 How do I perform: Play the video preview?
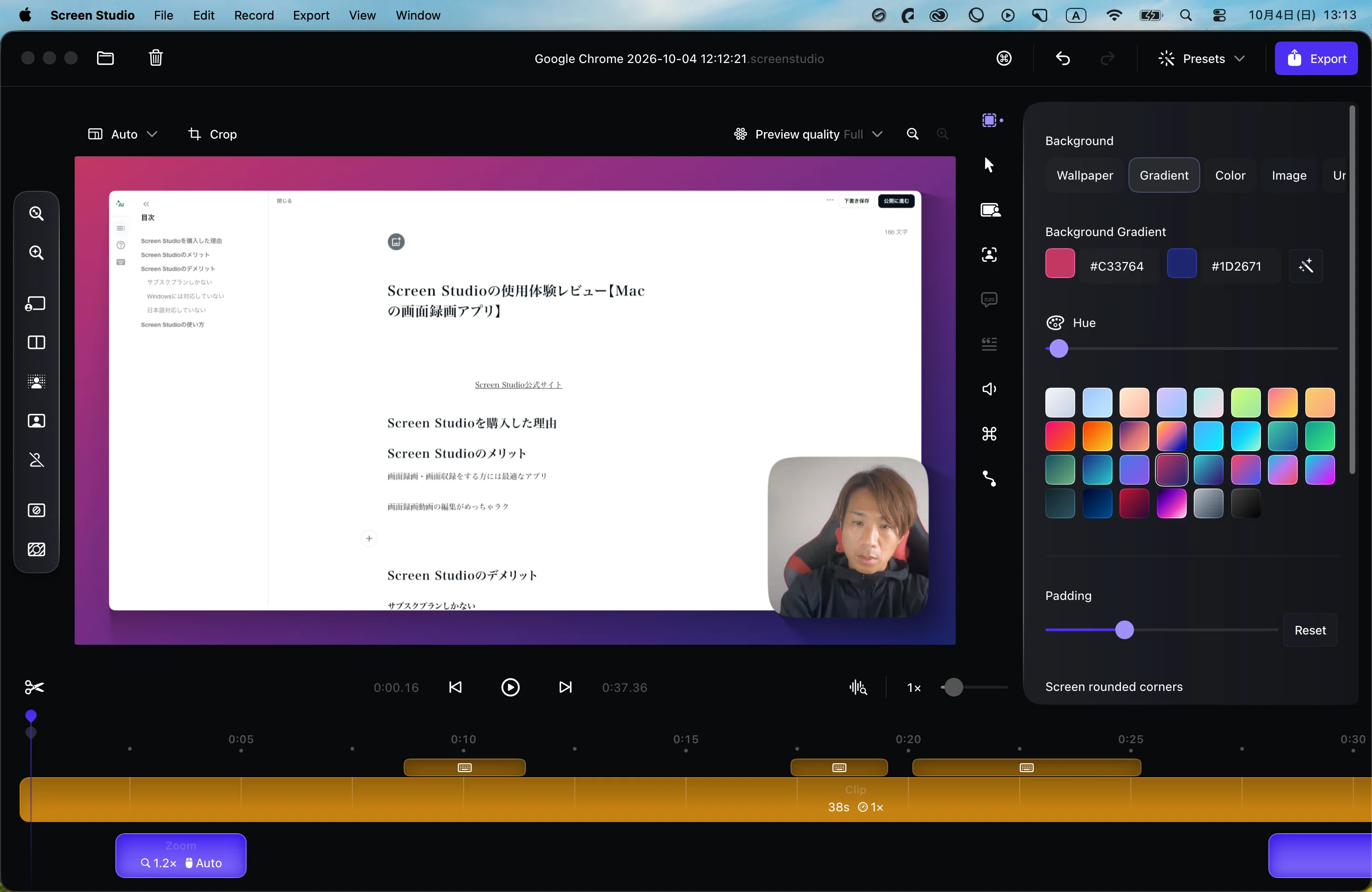tap(510, 687)
